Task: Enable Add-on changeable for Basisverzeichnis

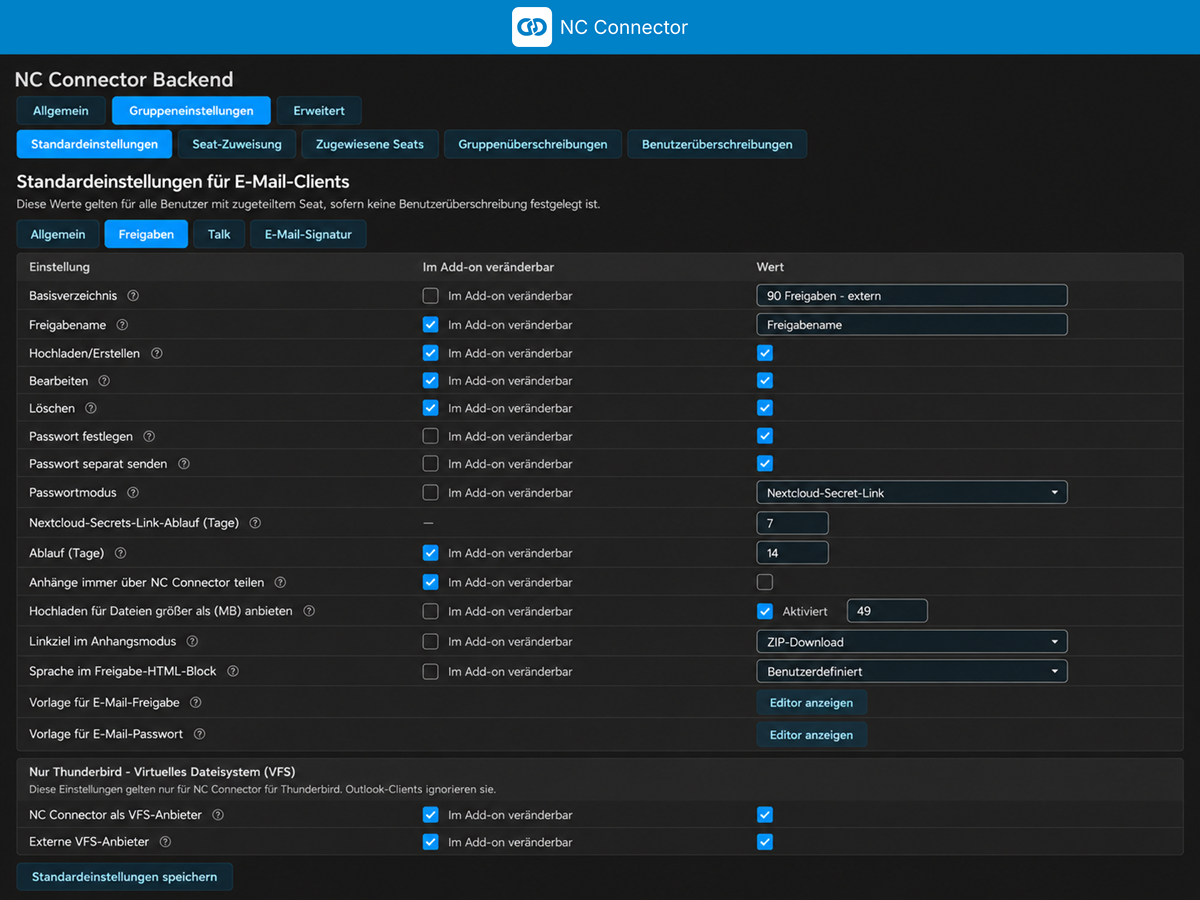Action: [x=431, y=296]
